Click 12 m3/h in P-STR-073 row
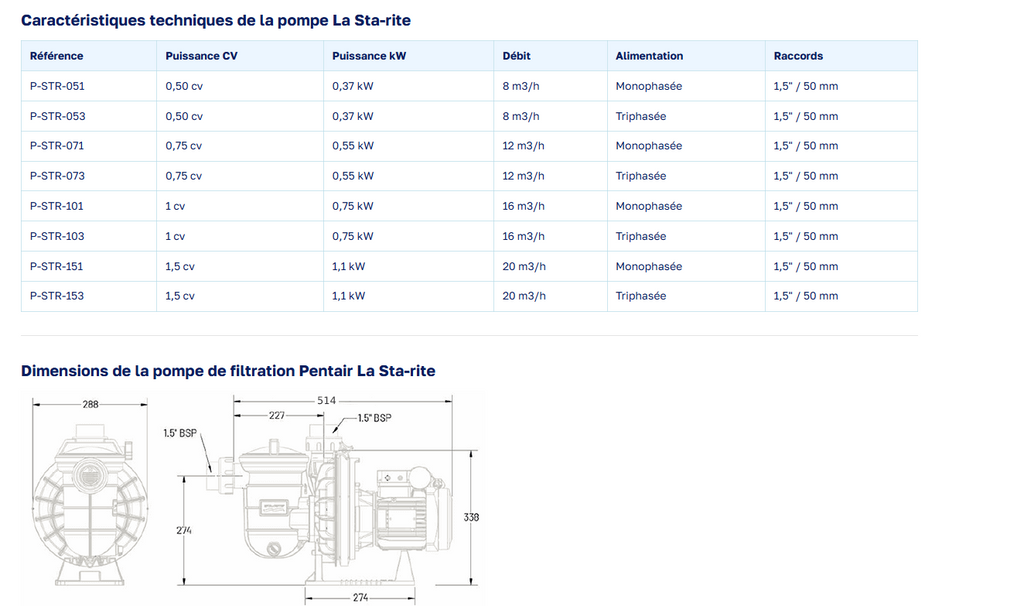1024x606 pixels. click(523, 176)
